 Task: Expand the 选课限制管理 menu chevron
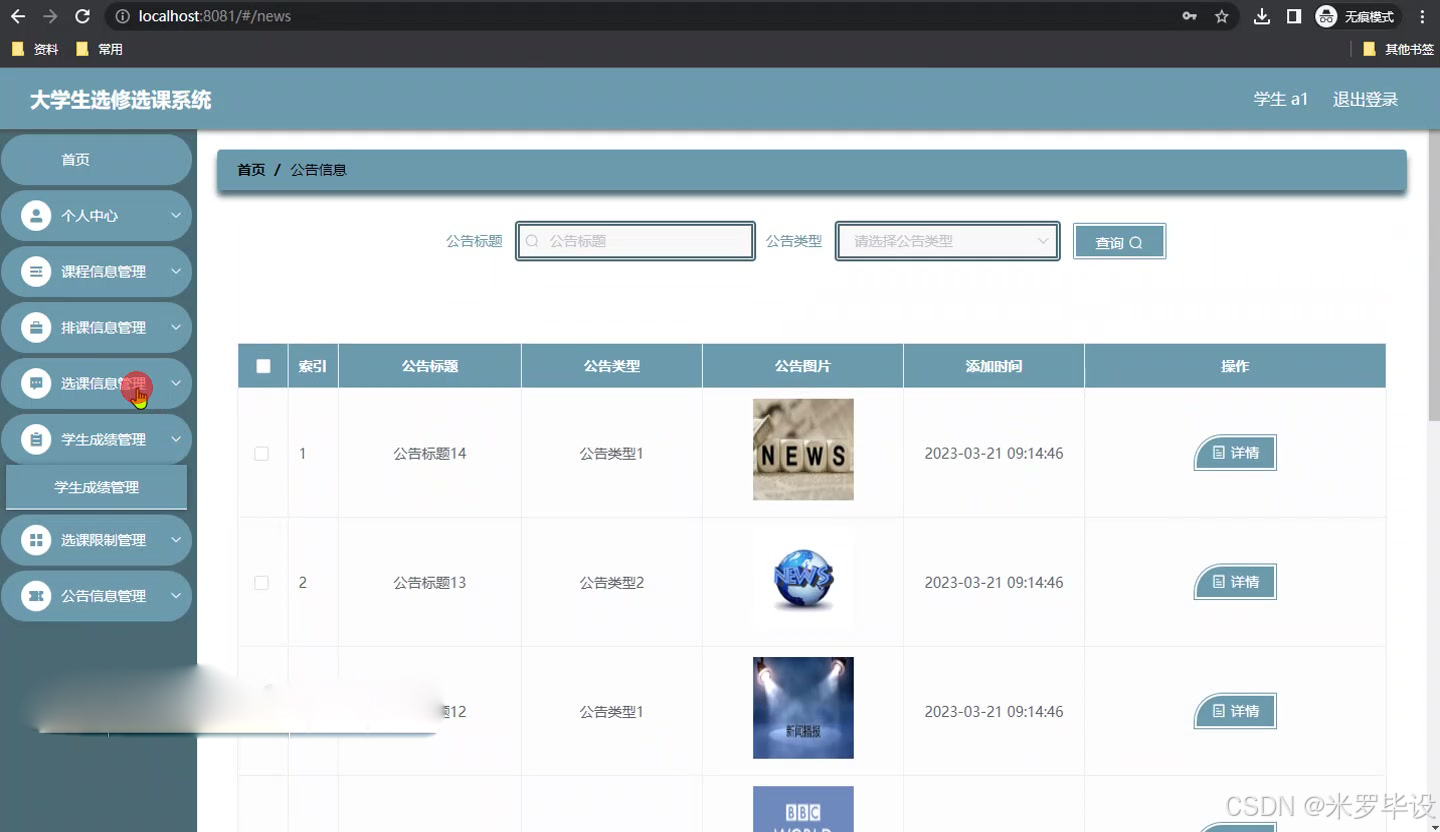pos(175,540)
